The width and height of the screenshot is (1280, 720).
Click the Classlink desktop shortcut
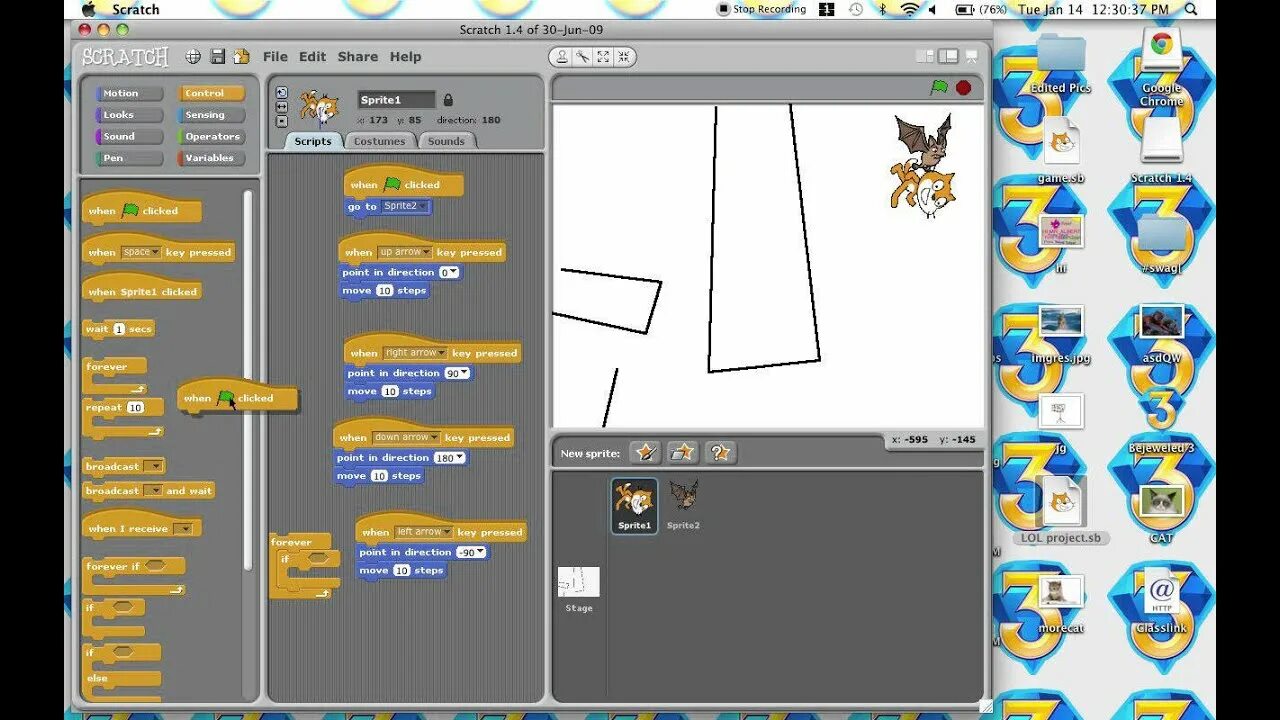pyautogui.click(x=1161, y=603)
